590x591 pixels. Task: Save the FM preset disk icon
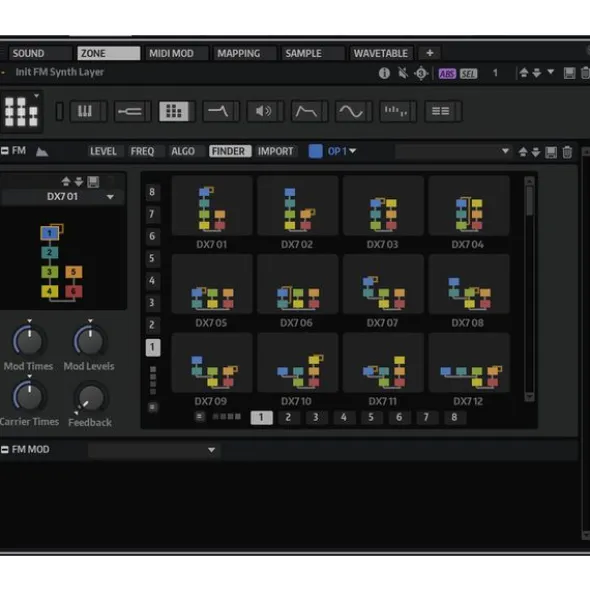click(551, 152)
